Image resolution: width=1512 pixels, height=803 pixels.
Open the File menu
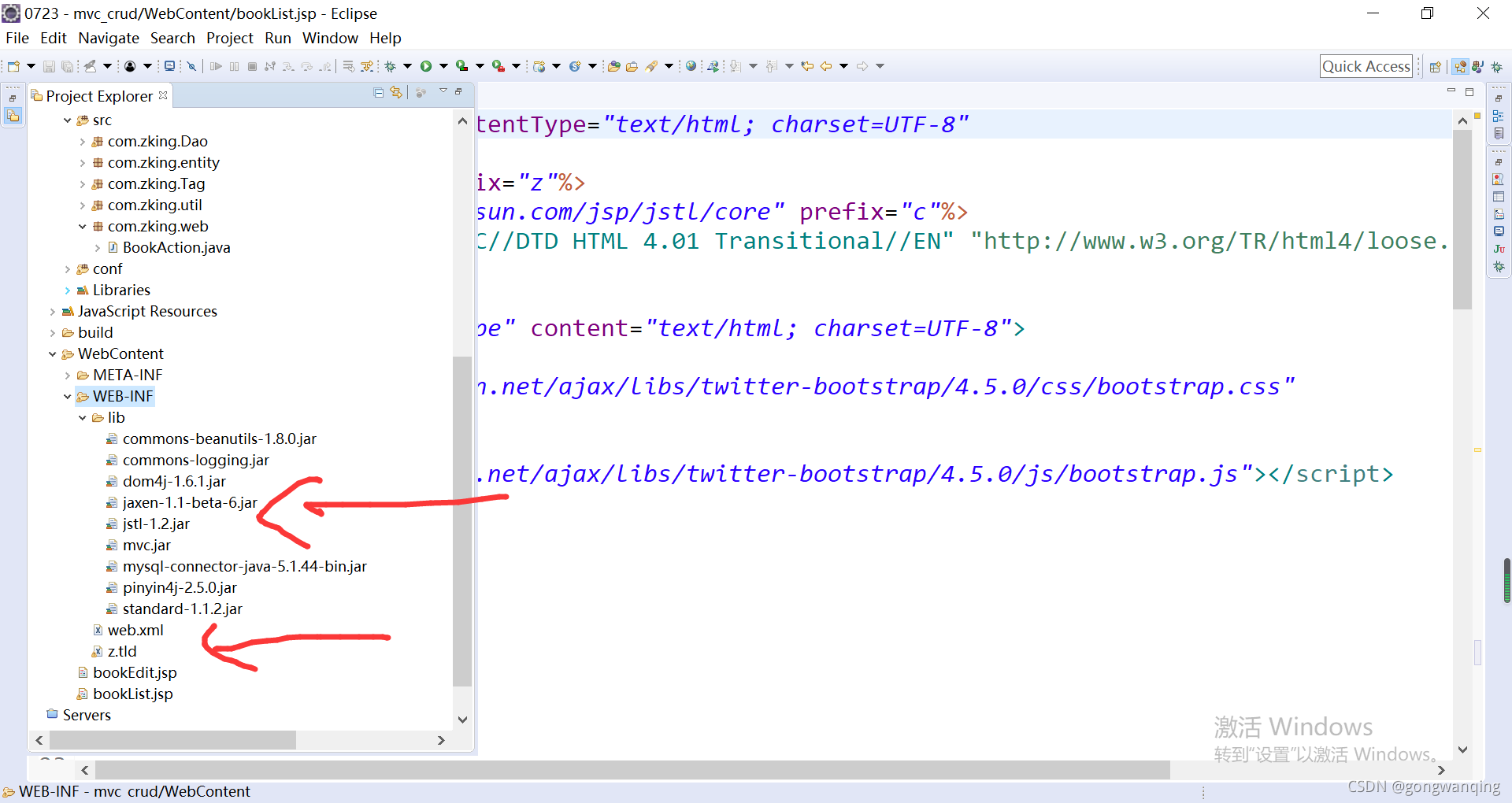coord(17,38)
